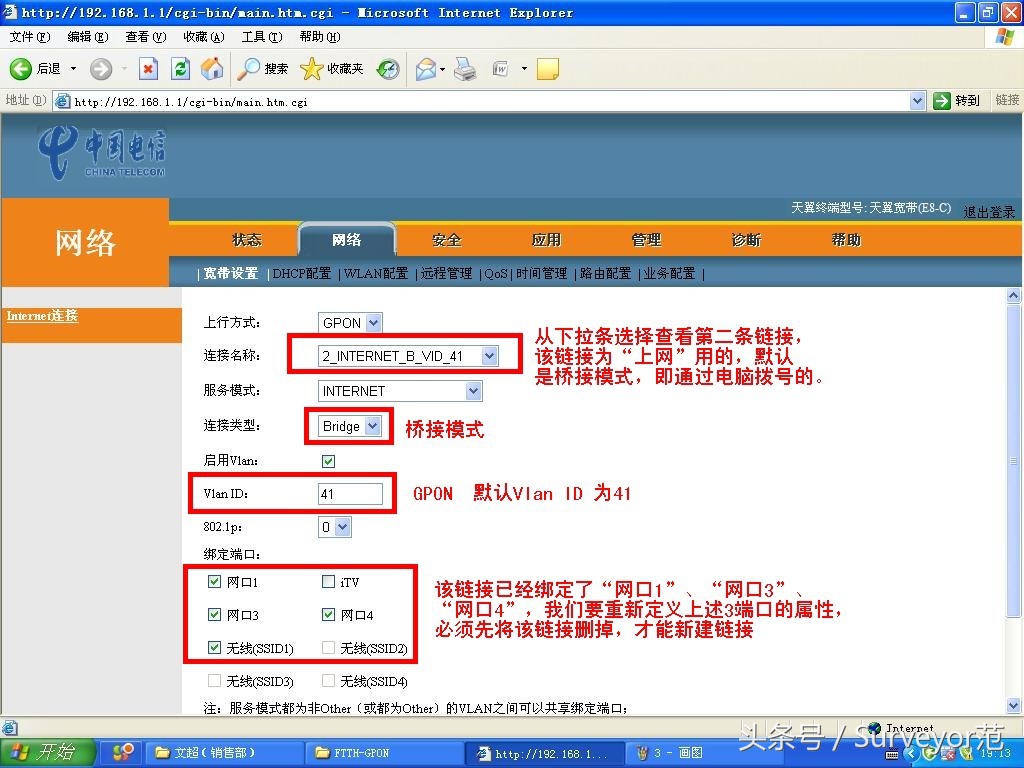
Task: Click inside the Vlan ID input field
Action: pos(350,493)
